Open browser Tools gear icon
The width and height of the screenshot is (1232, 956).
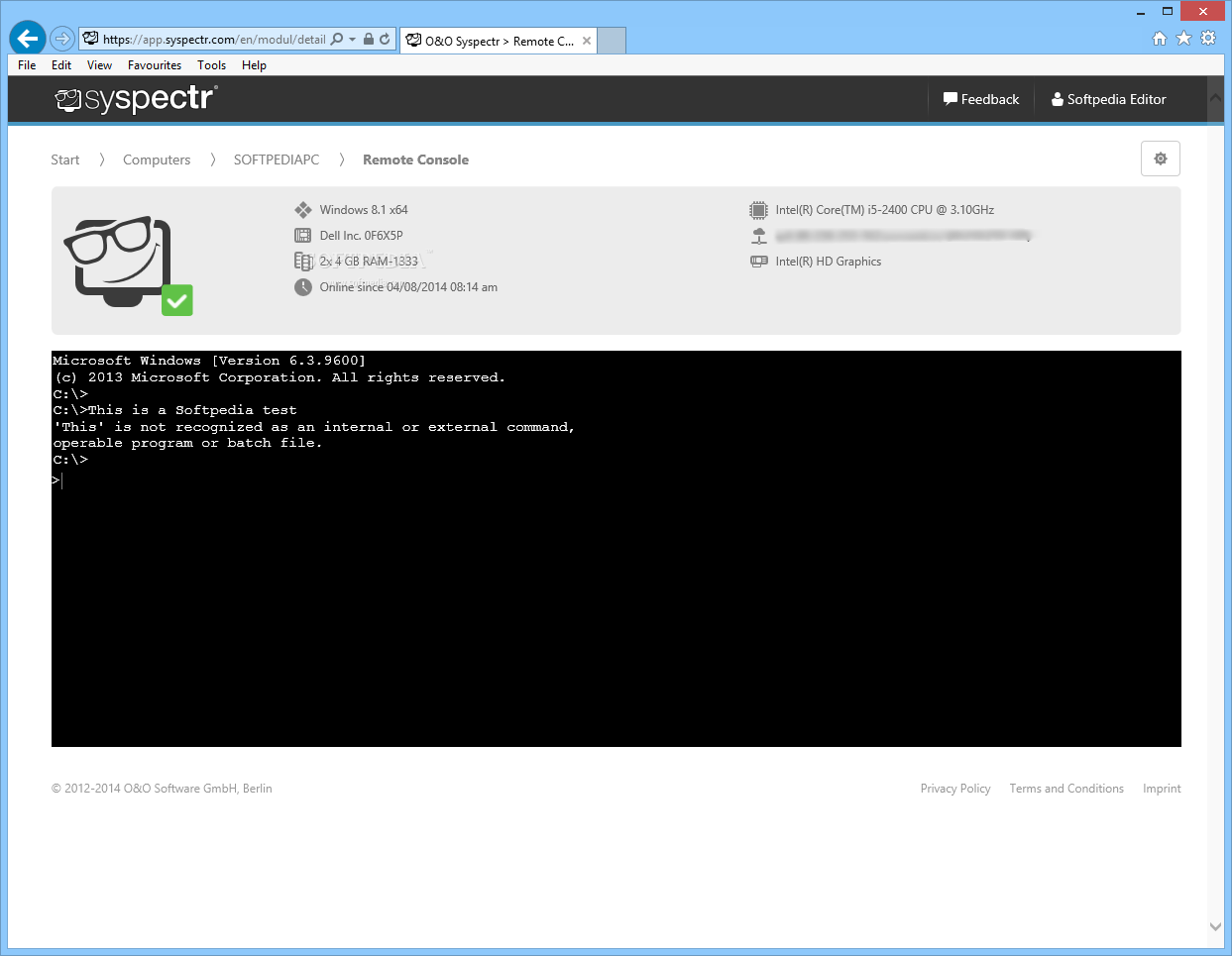1208,39
